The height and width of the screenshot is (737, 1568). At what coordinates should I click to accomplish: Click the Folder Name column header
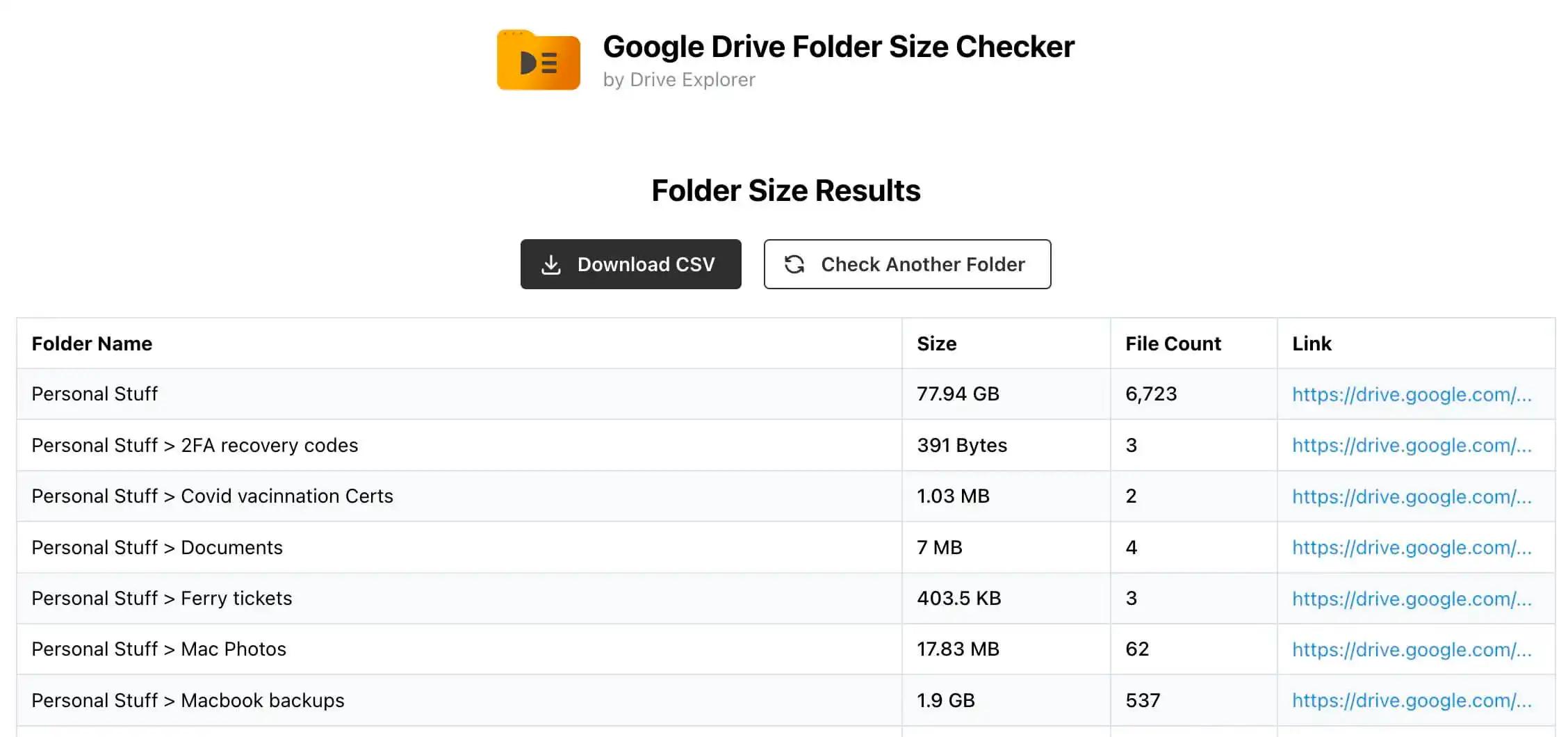pyautogui.click(x=91, y=343)
